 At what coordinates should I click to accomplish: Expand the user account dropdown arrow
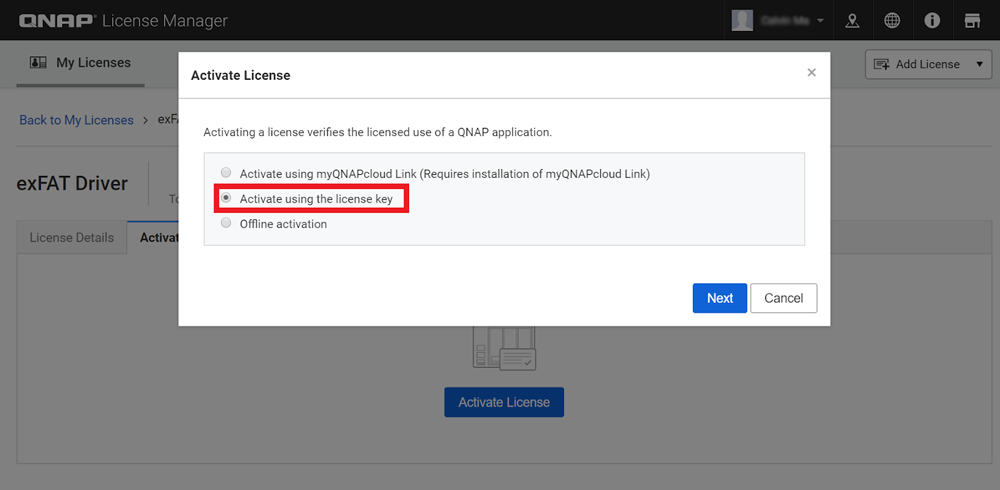tap(821, 21)
